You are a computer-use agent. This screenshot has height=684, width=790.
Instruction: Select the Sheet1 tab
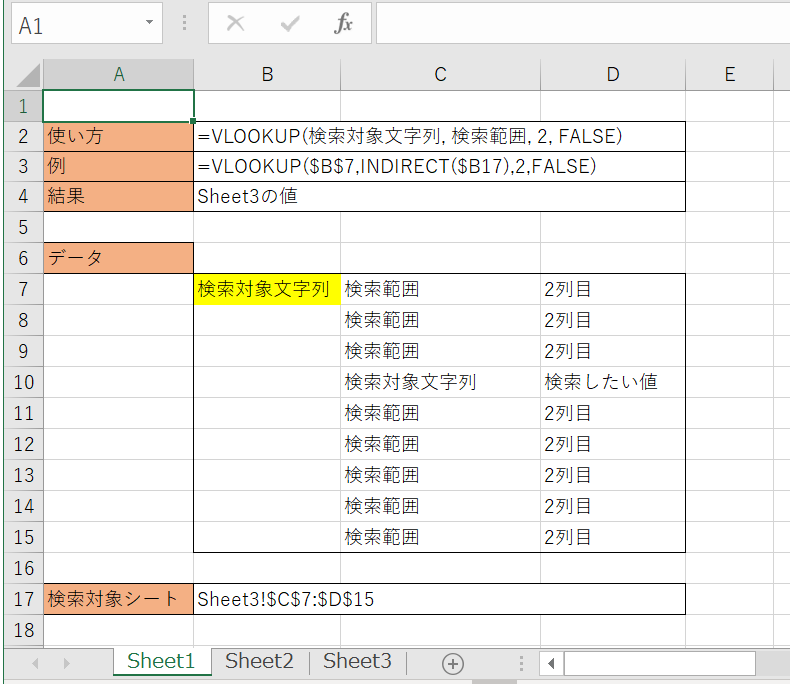point(161,661)
